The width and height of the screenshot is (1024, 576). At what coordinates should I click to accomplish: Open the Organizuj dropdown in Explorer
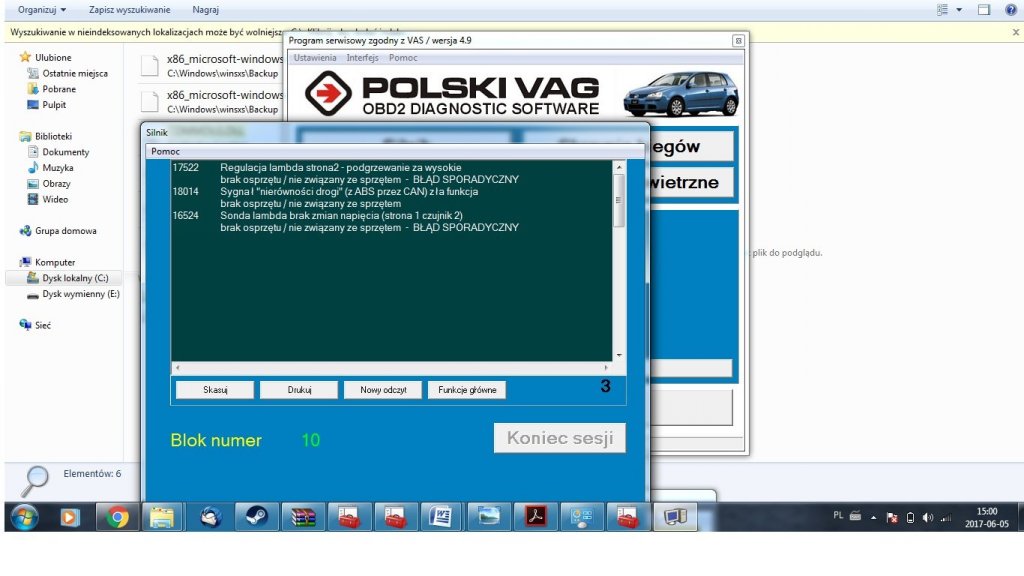[42, 10]
